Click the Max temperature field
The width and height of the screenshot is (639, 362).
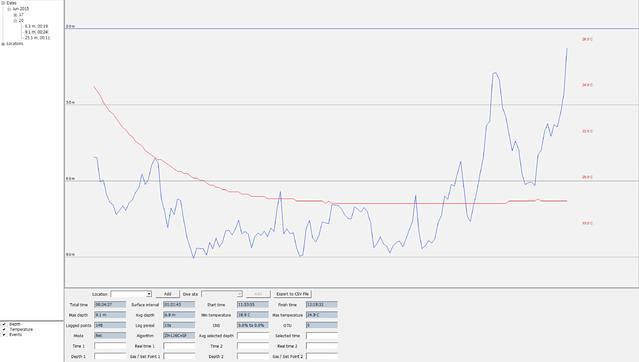tap(322, 315)
